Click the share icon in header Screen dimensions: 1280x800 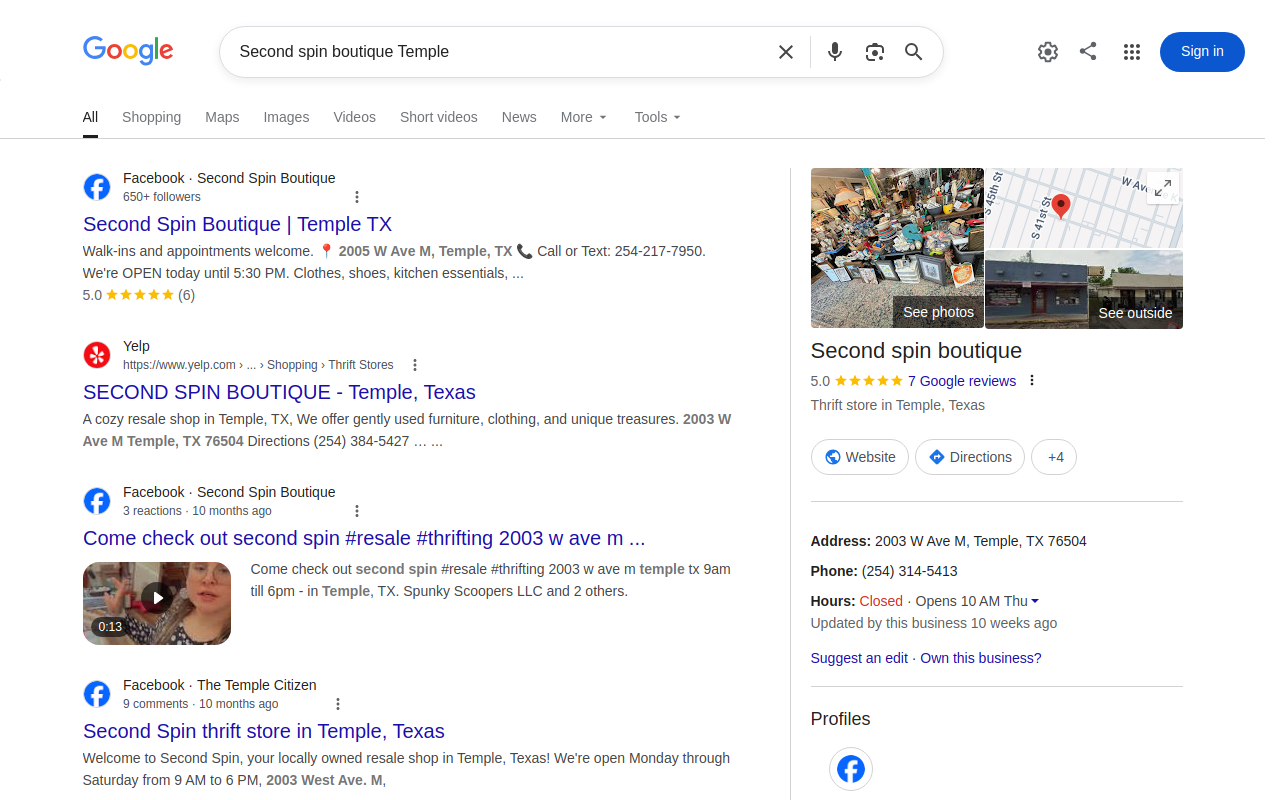[1088, 51]
